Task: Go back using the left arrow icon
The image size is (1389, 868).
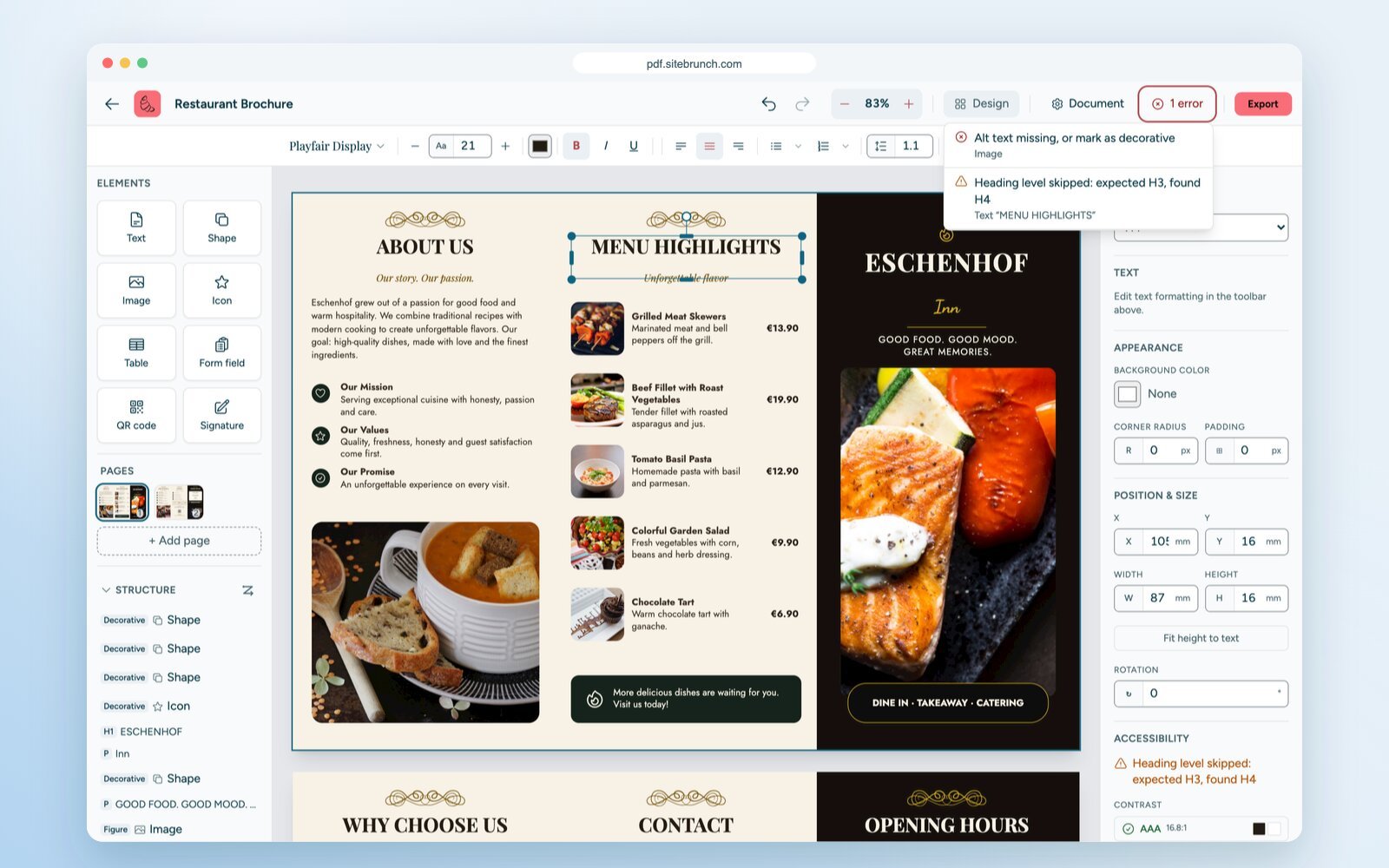Action: tap(112, 103)
